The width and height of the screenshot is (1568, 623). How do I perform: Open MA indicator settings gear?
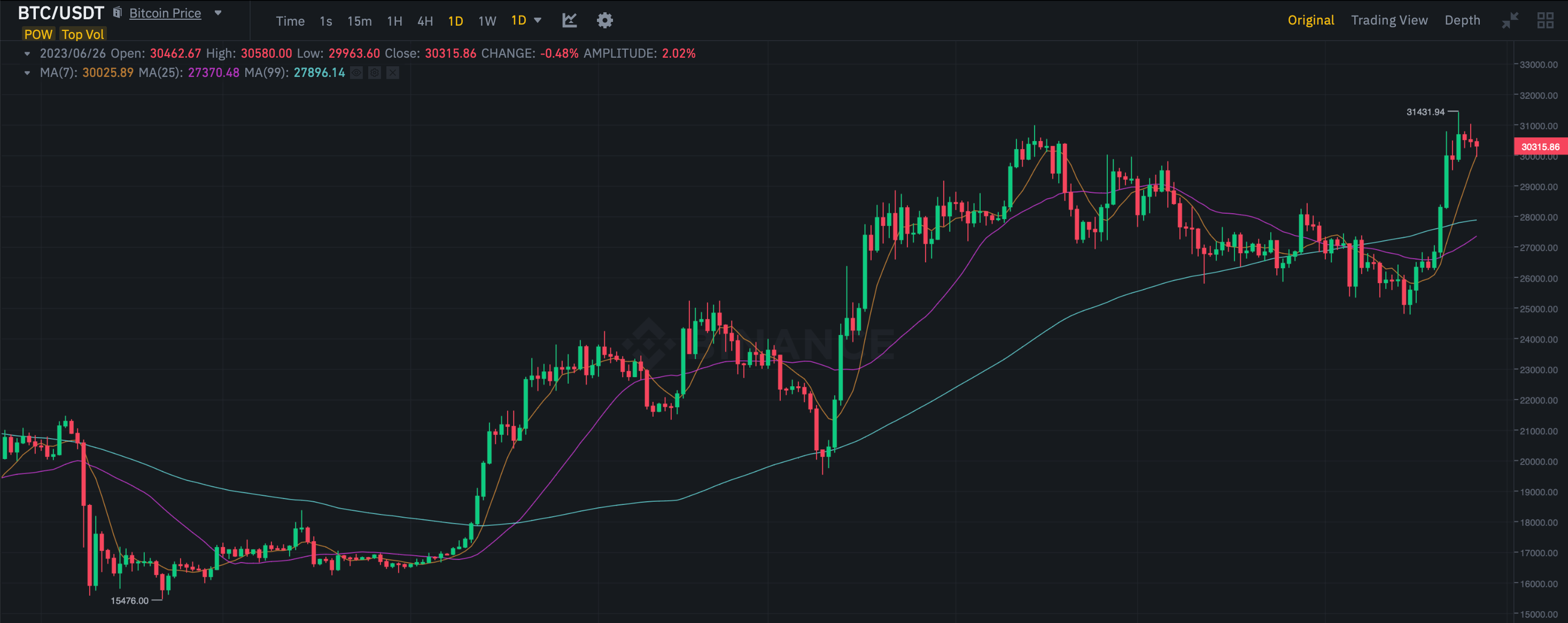[375, 73]
